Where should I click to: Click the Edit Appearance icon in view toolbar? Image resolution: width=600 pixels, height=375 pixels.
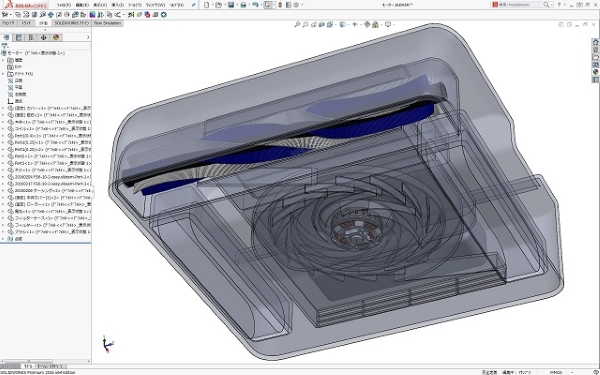pyautogui.click(x=367, y=24)
